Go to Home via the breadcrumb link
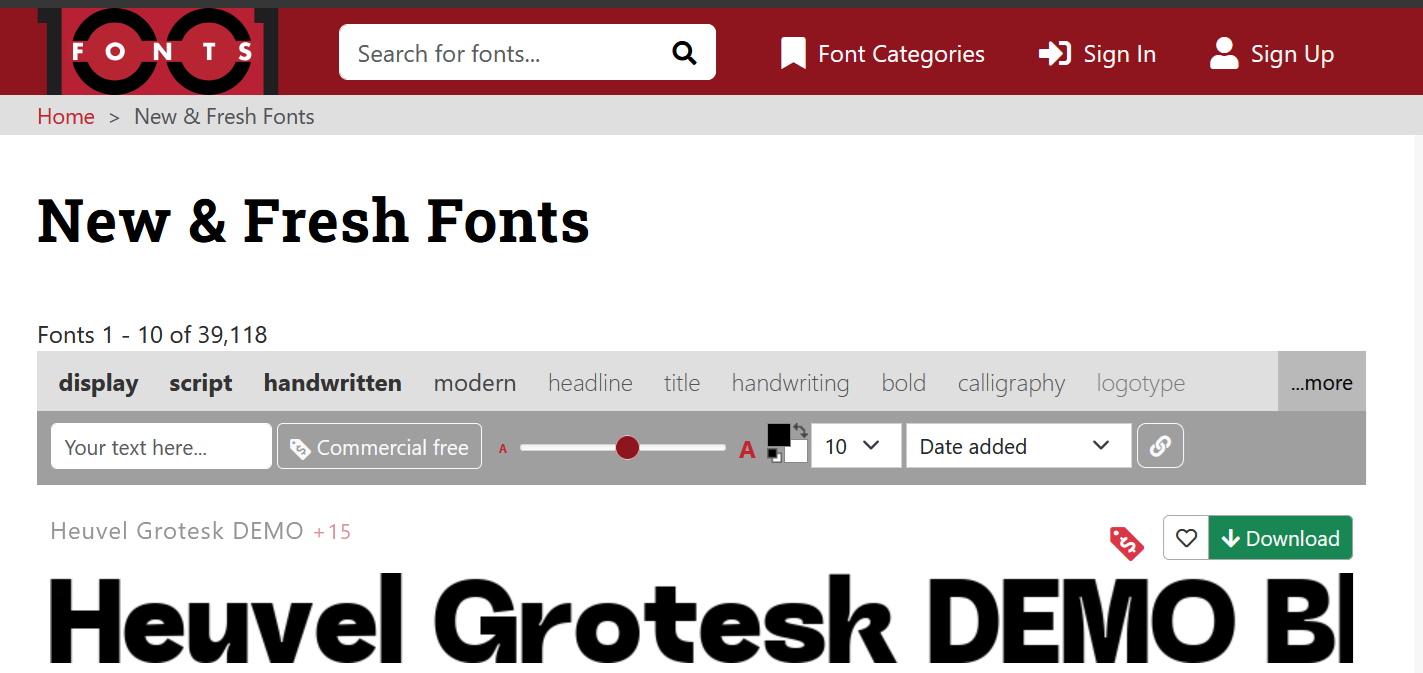Screen dimensions: 1423x673 [65, 116]
